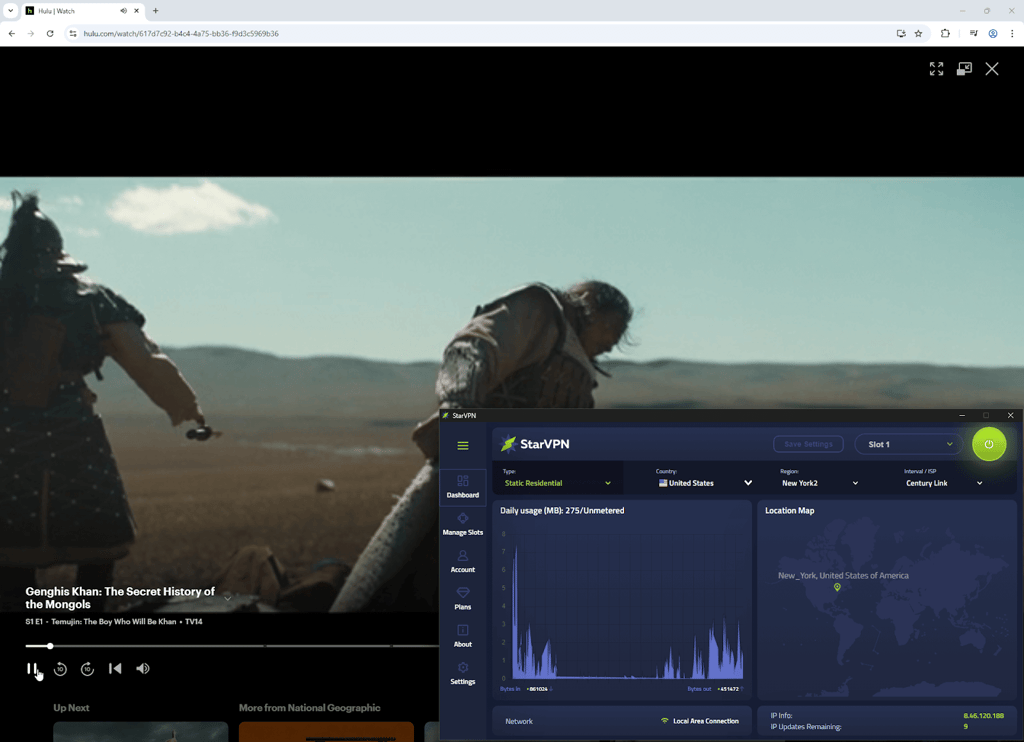Enter fullscreen mode in Hulu player
The height and width of the screenshot is (742, 1024).
[936, 69]
